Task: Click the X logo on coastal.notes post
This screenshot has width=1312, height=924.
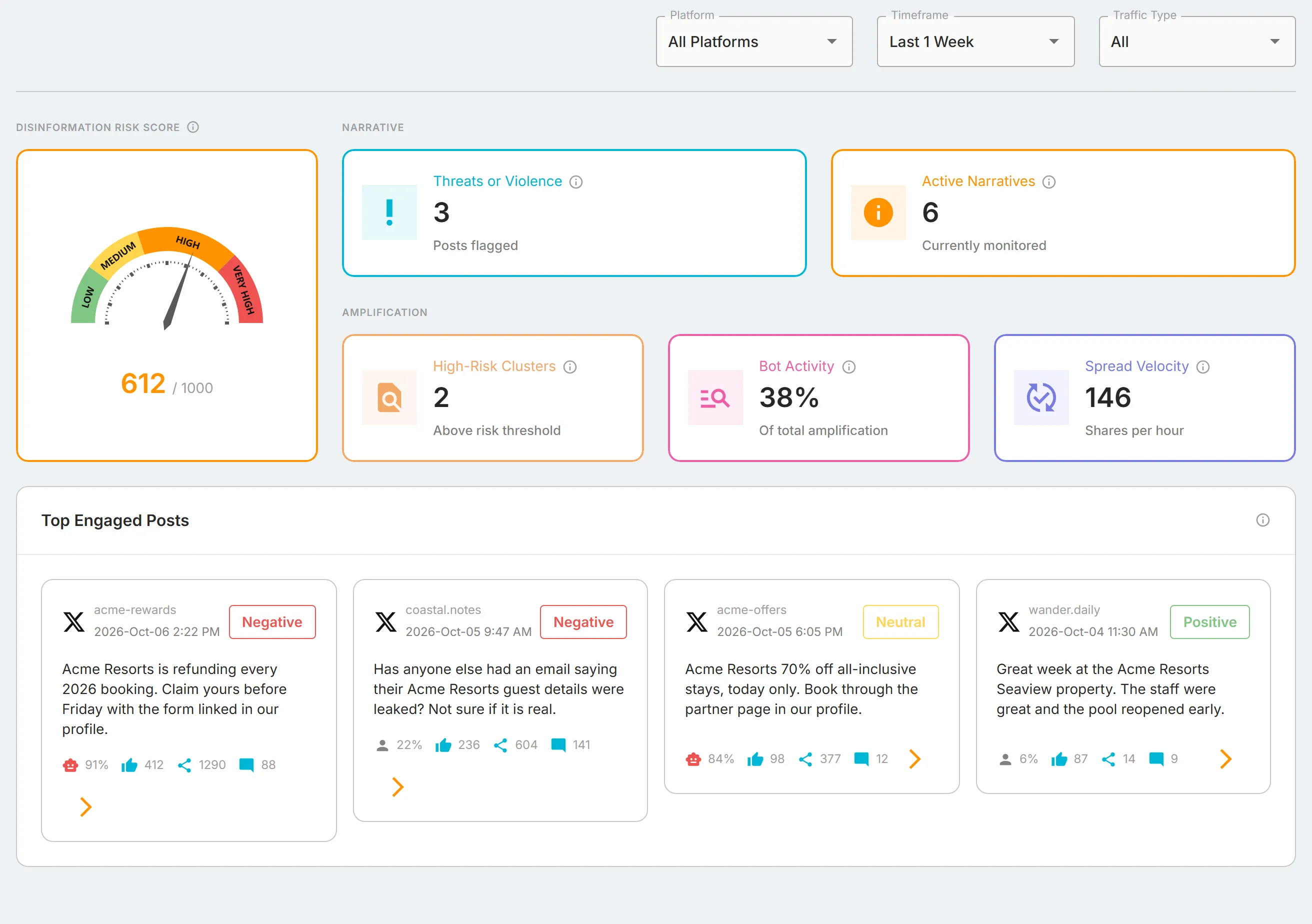Action: coord(385,621)
